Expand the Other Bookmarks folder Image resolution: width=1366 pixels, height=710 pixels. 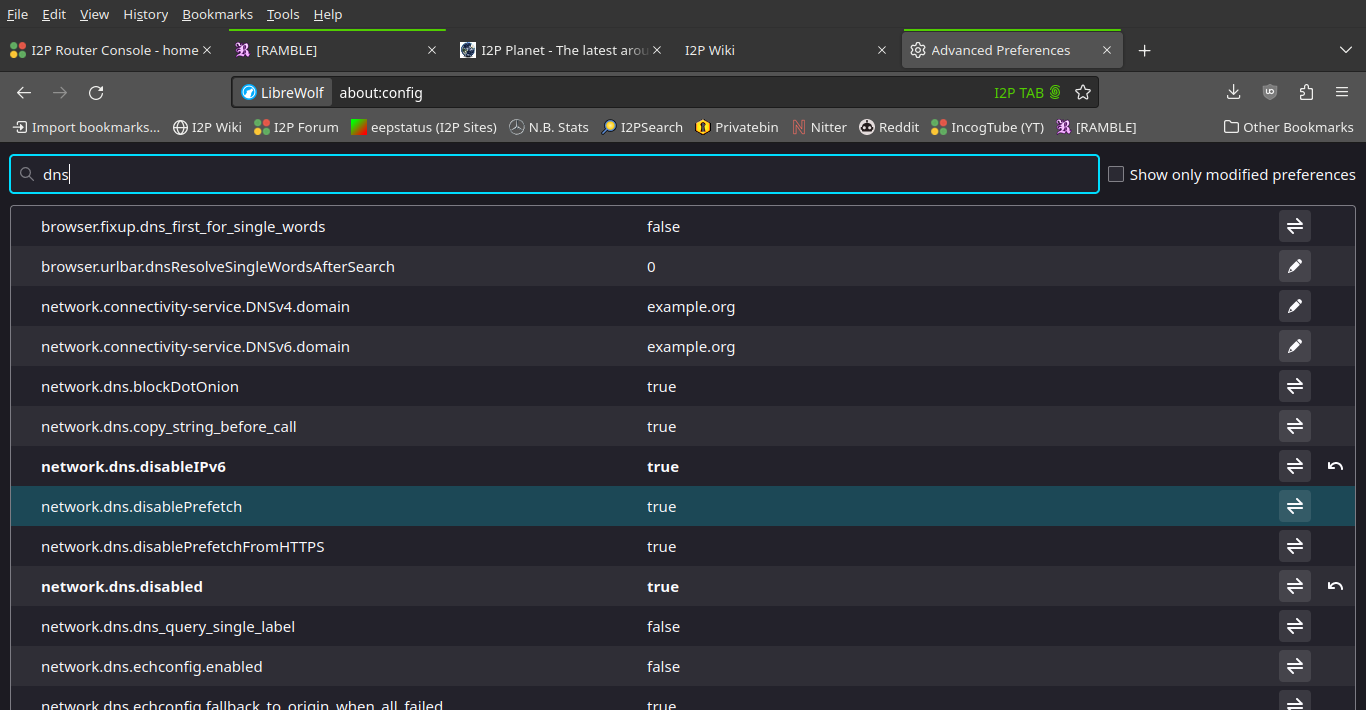(1290, 127)
